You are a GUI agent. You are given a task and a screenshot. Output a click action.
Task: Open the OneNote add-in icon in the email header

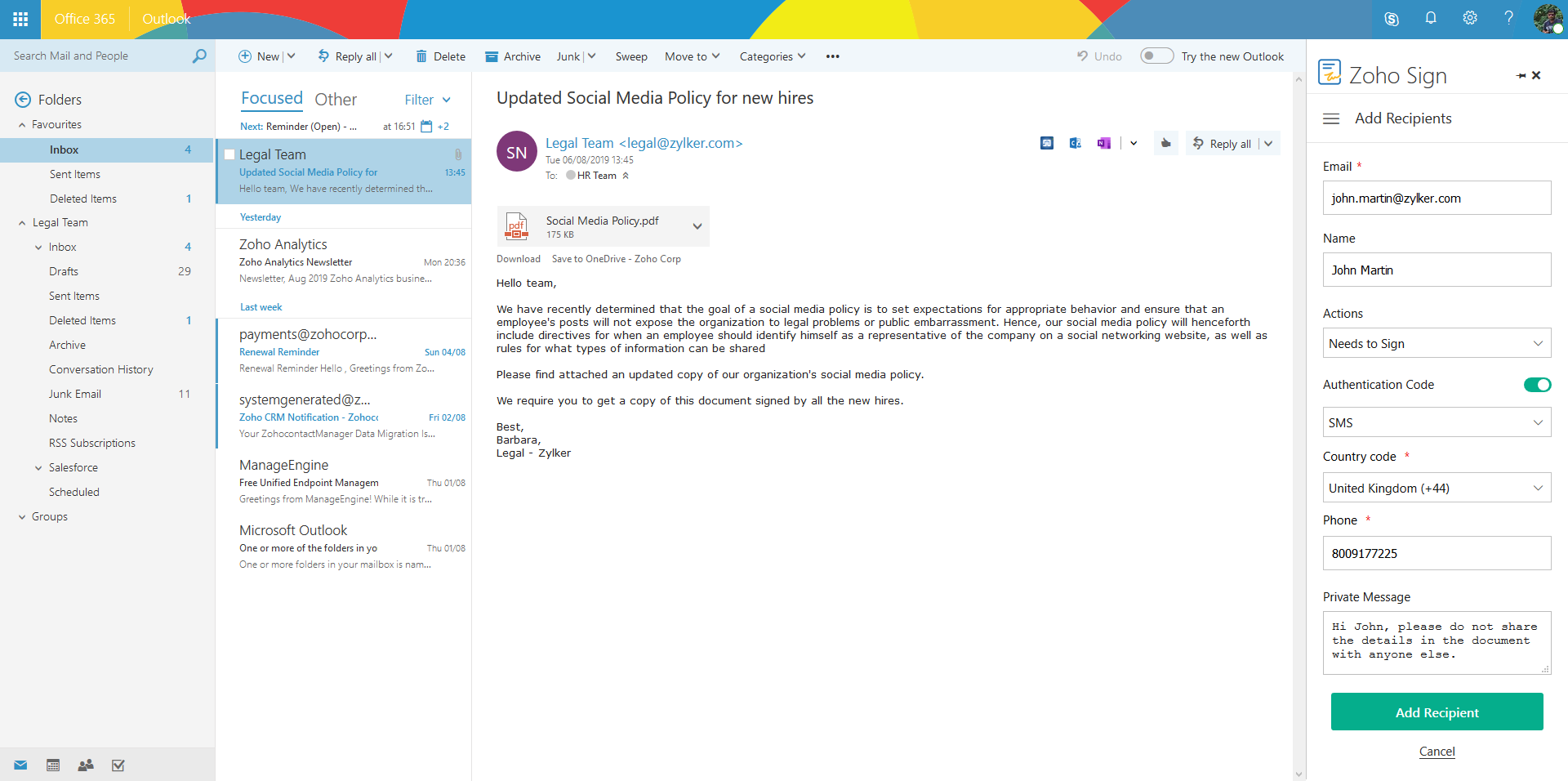(1104, 143)
